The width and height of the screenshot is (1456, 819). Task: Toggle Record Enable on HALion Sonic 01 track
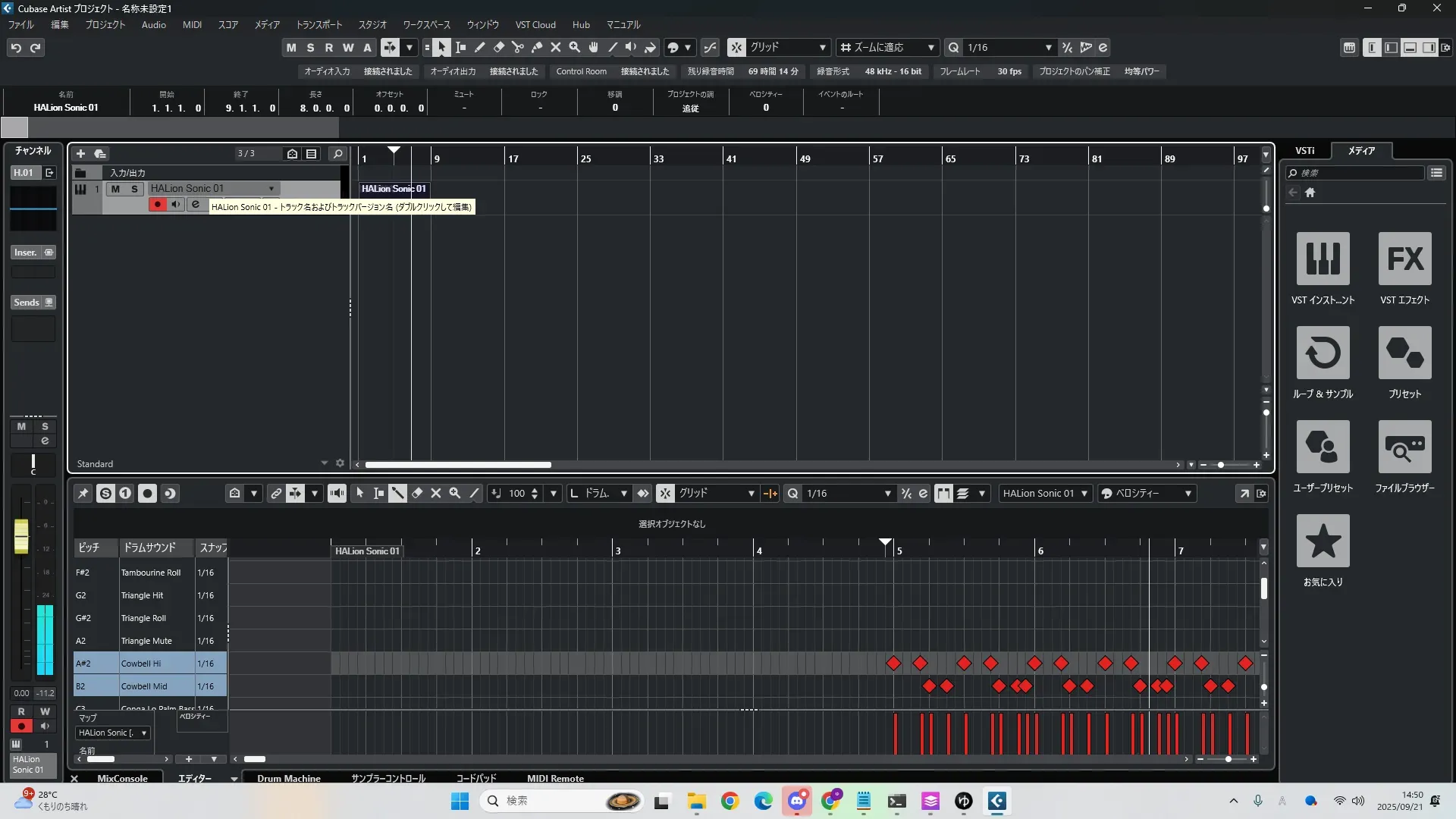157,204
